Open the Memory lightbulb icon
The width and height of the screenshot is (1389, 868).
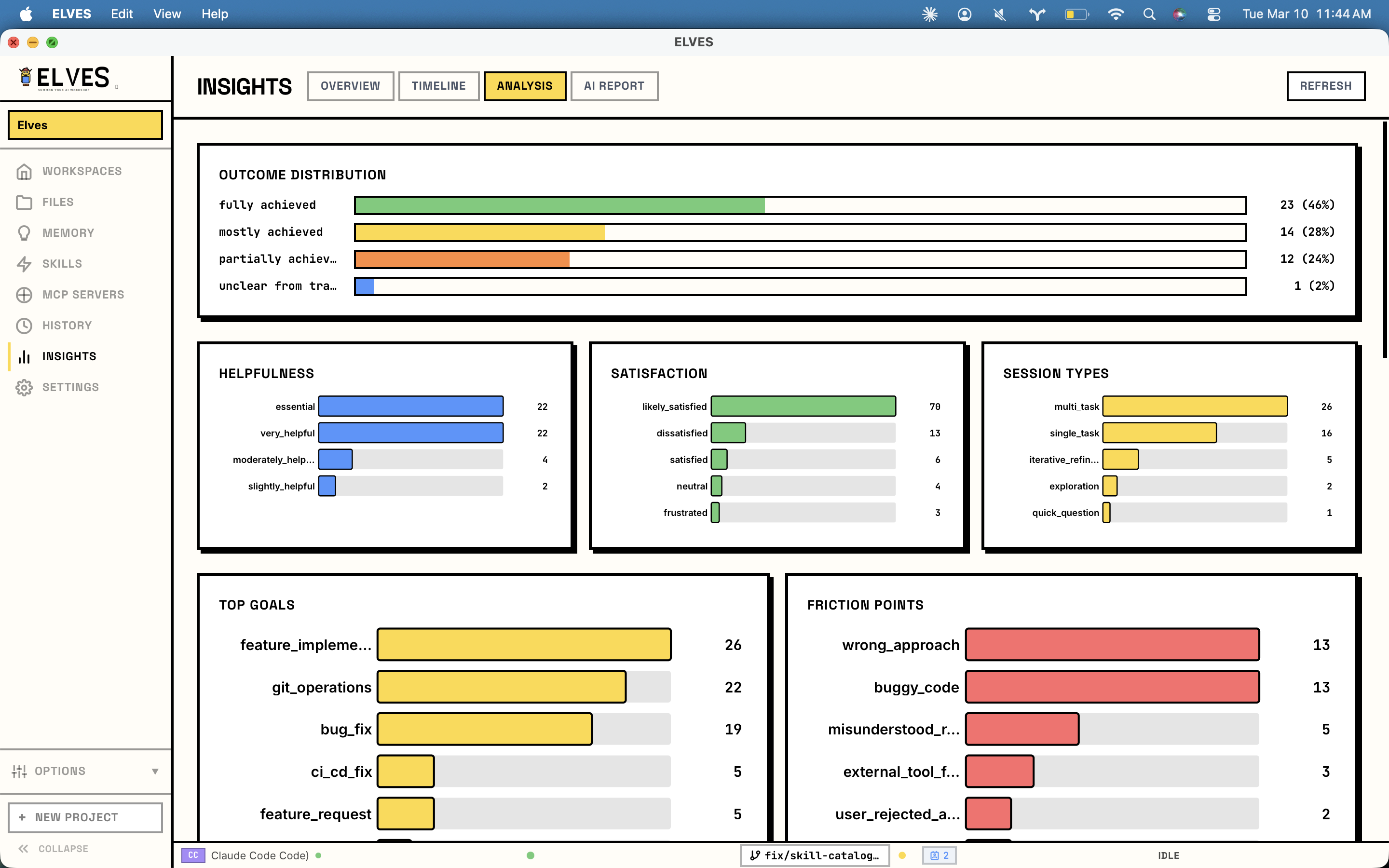[24, 233]
